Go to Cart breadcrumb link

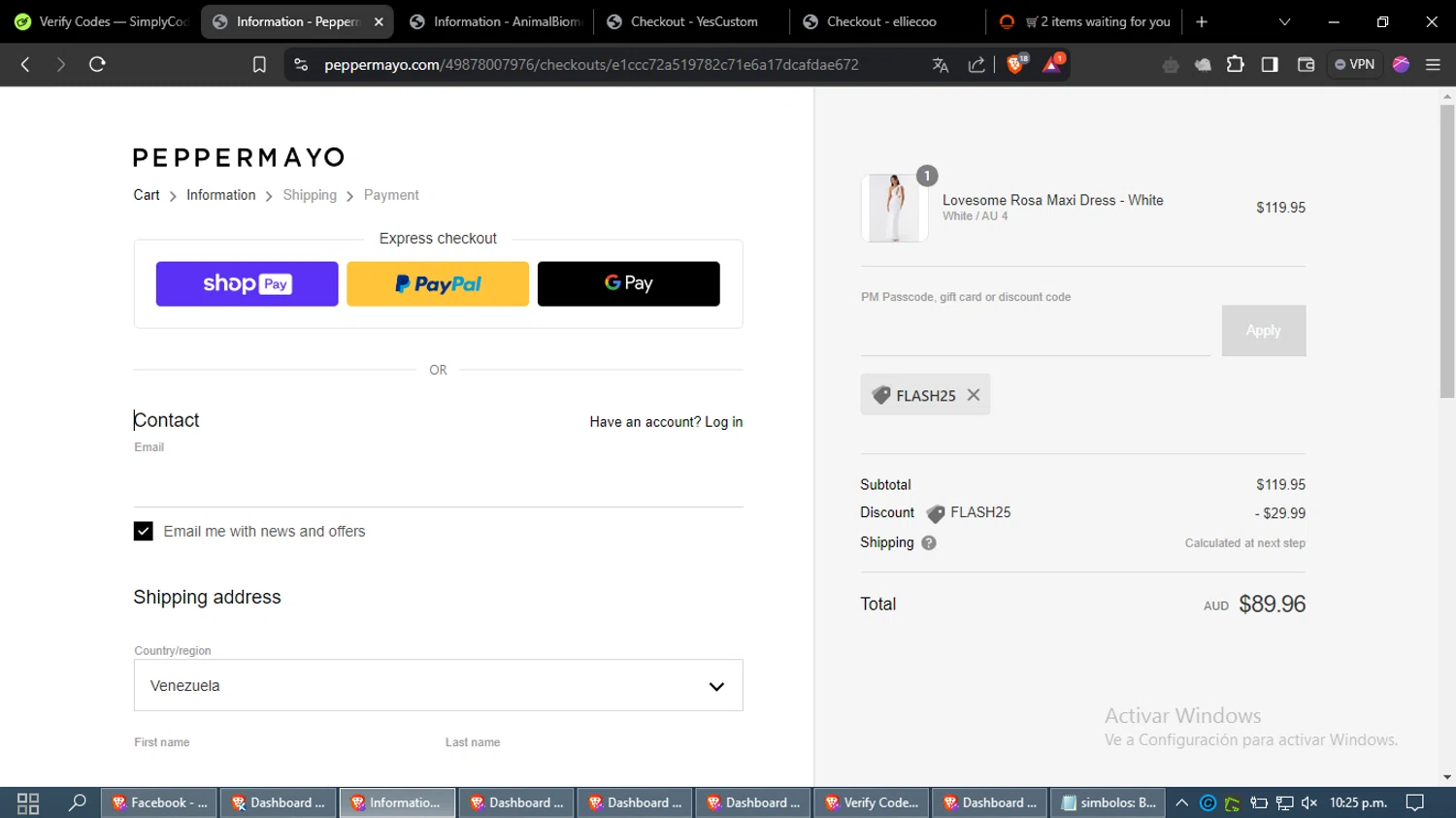tap(147, 195)
